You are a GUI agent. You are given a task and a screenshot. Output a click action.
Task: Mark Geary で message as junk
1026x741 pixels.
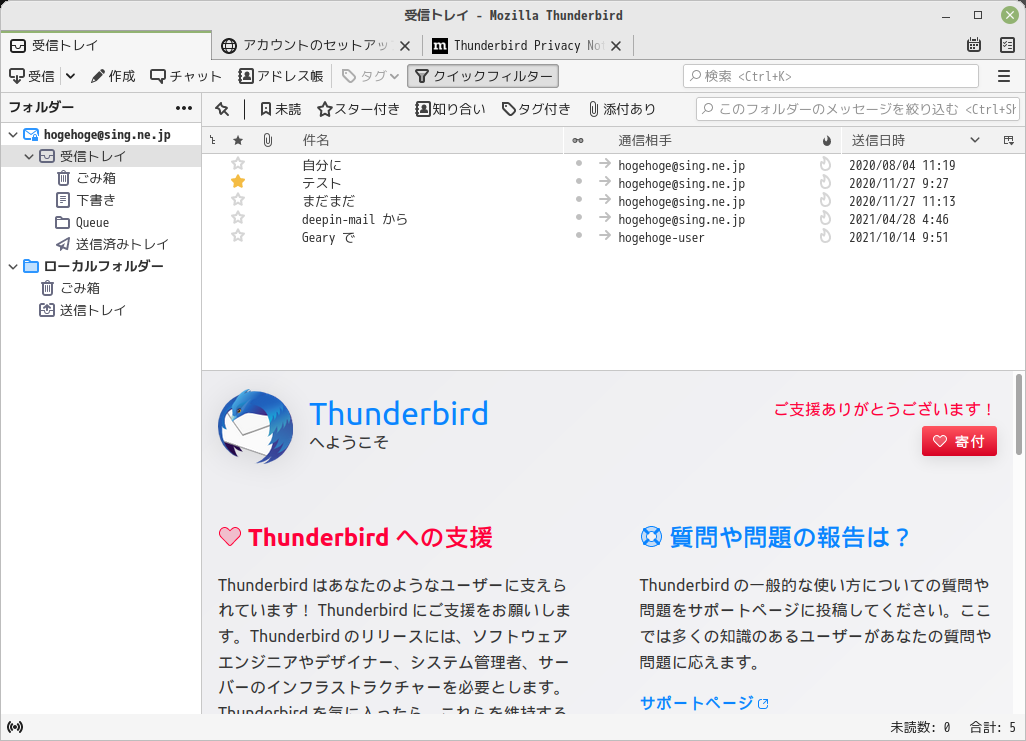tap(826, 236)
